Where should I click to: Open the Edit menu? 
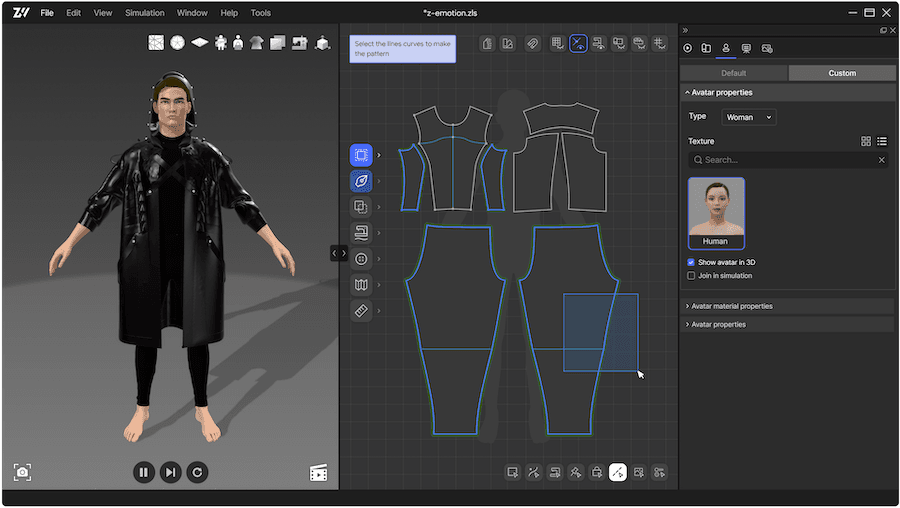point(73,13)
